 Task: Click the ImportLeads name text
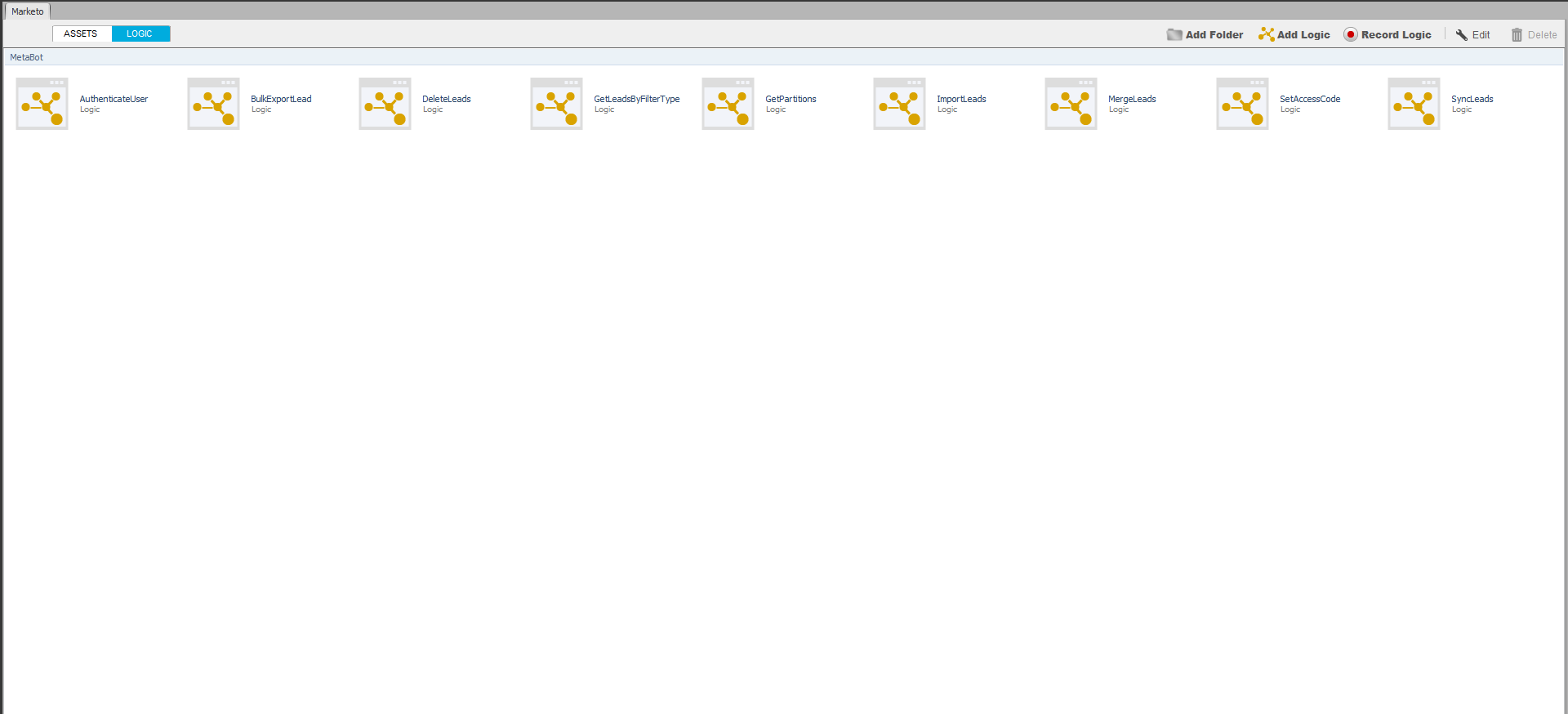tap(961, 99)
